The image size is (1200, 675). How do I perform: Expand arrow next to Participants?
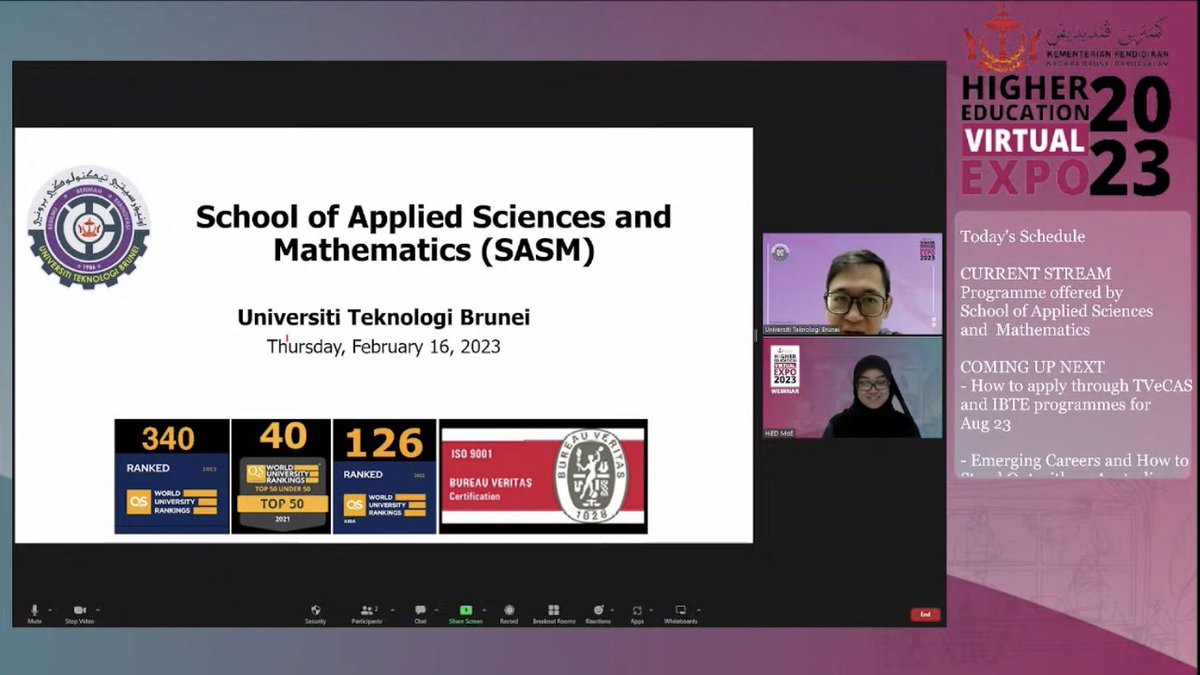(391, 609)
